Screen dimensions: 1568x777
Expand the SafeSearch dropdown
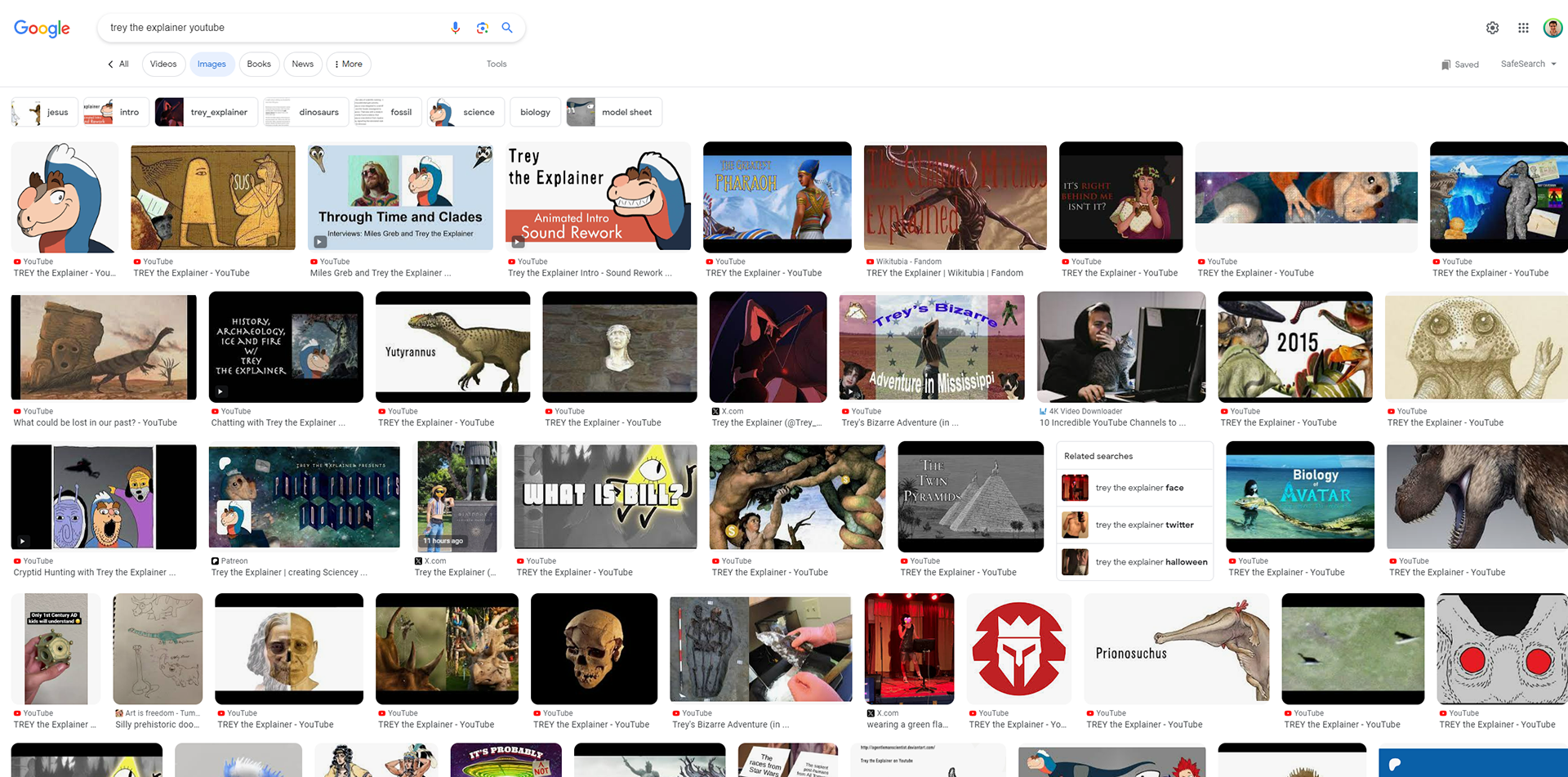(x=1528, y=64)
